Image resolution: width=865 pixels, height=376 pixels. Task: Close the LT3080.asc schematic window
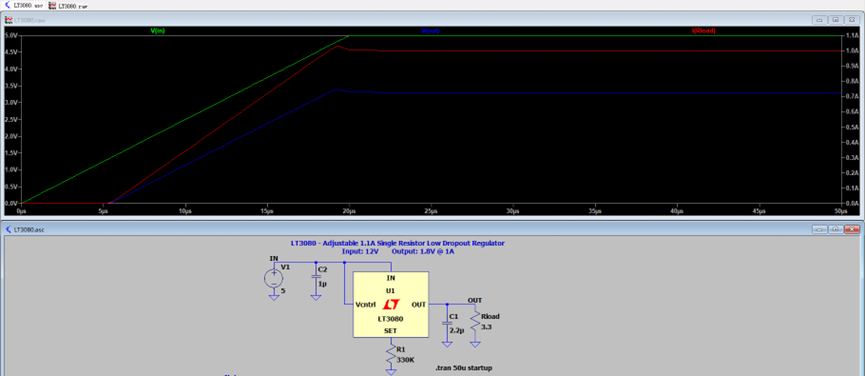tap(853, 229)
